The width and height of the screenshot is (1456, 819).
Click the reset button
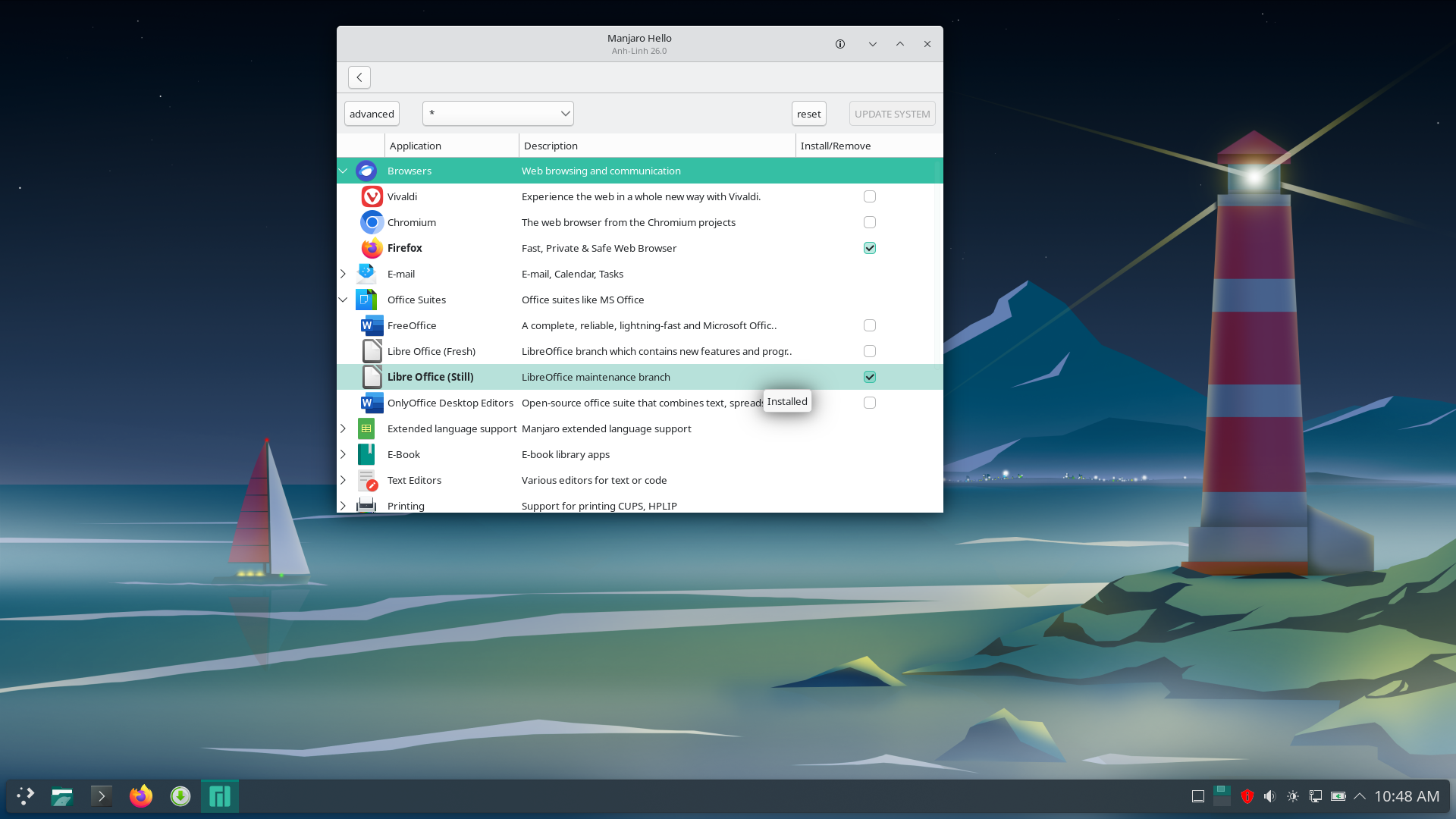(x=808, y=114)
